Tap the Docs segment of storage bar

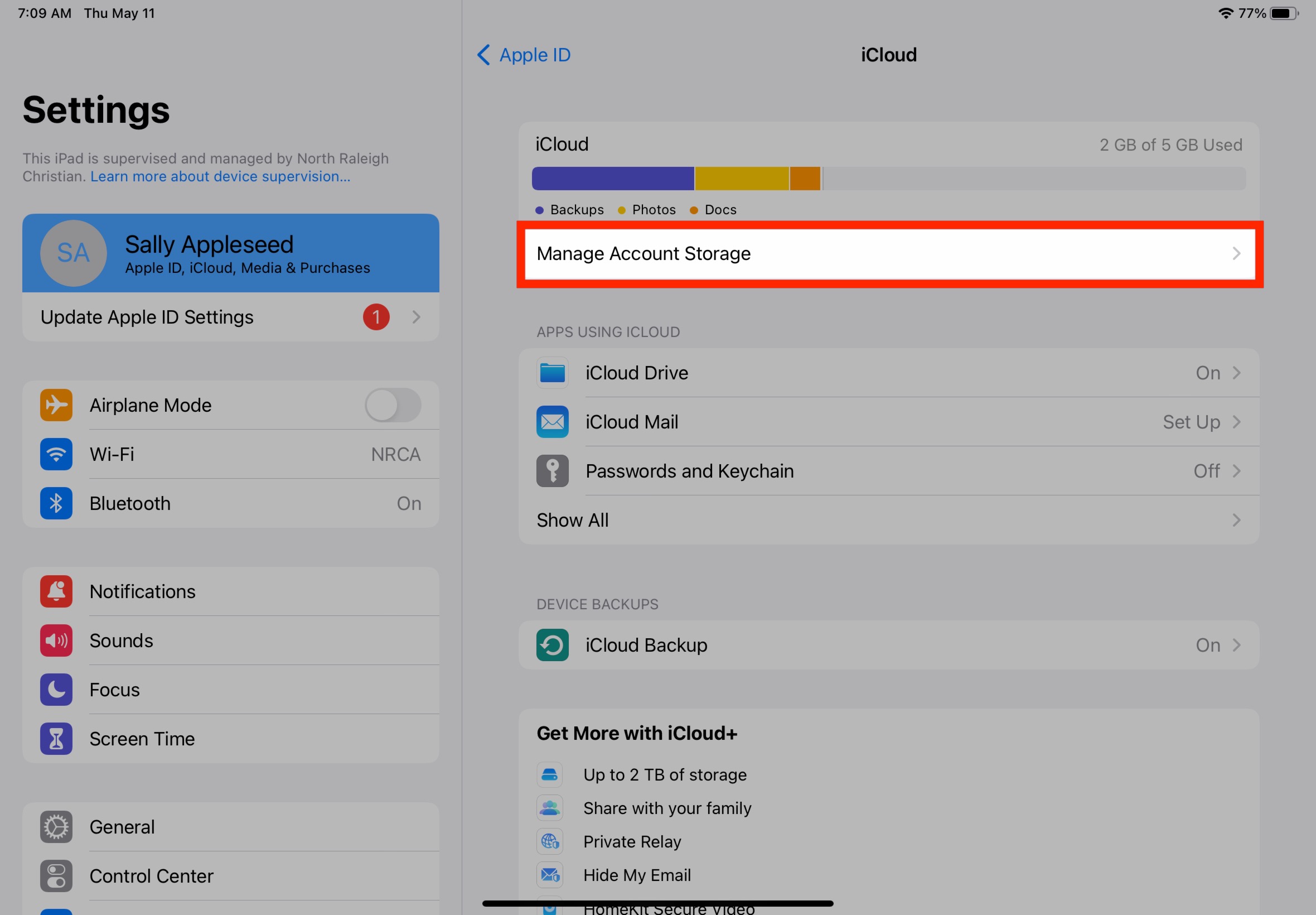point(805,179)
